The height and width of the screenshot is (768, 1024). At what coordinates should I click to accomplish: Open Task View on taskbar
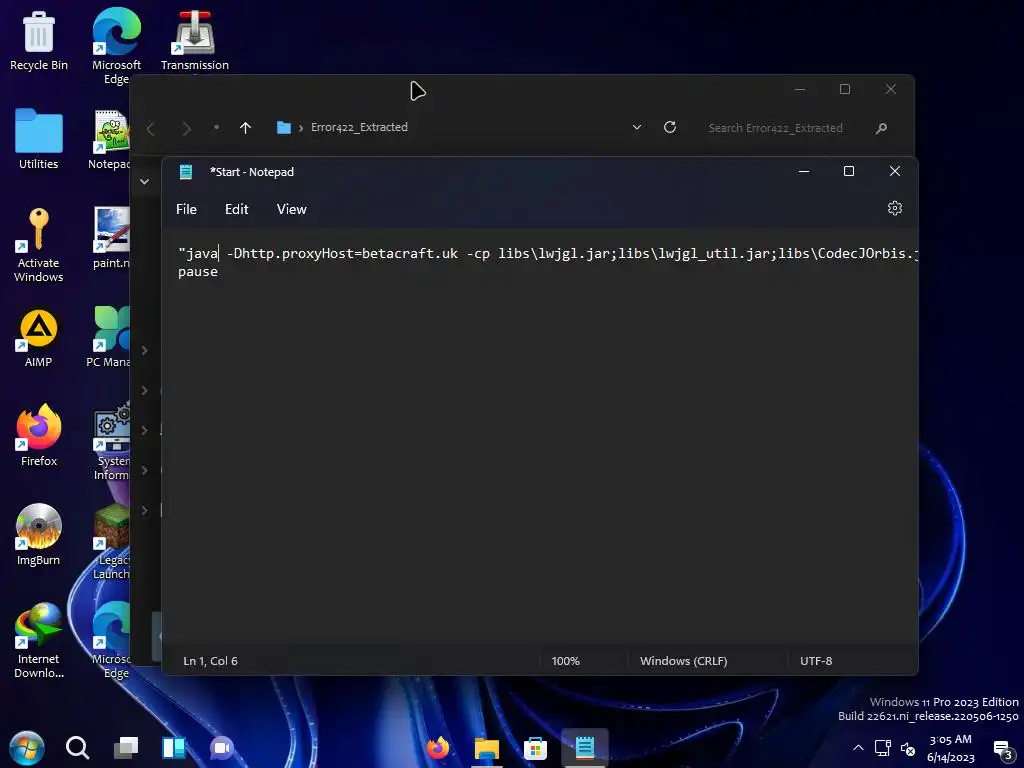(x=125, y=748)
